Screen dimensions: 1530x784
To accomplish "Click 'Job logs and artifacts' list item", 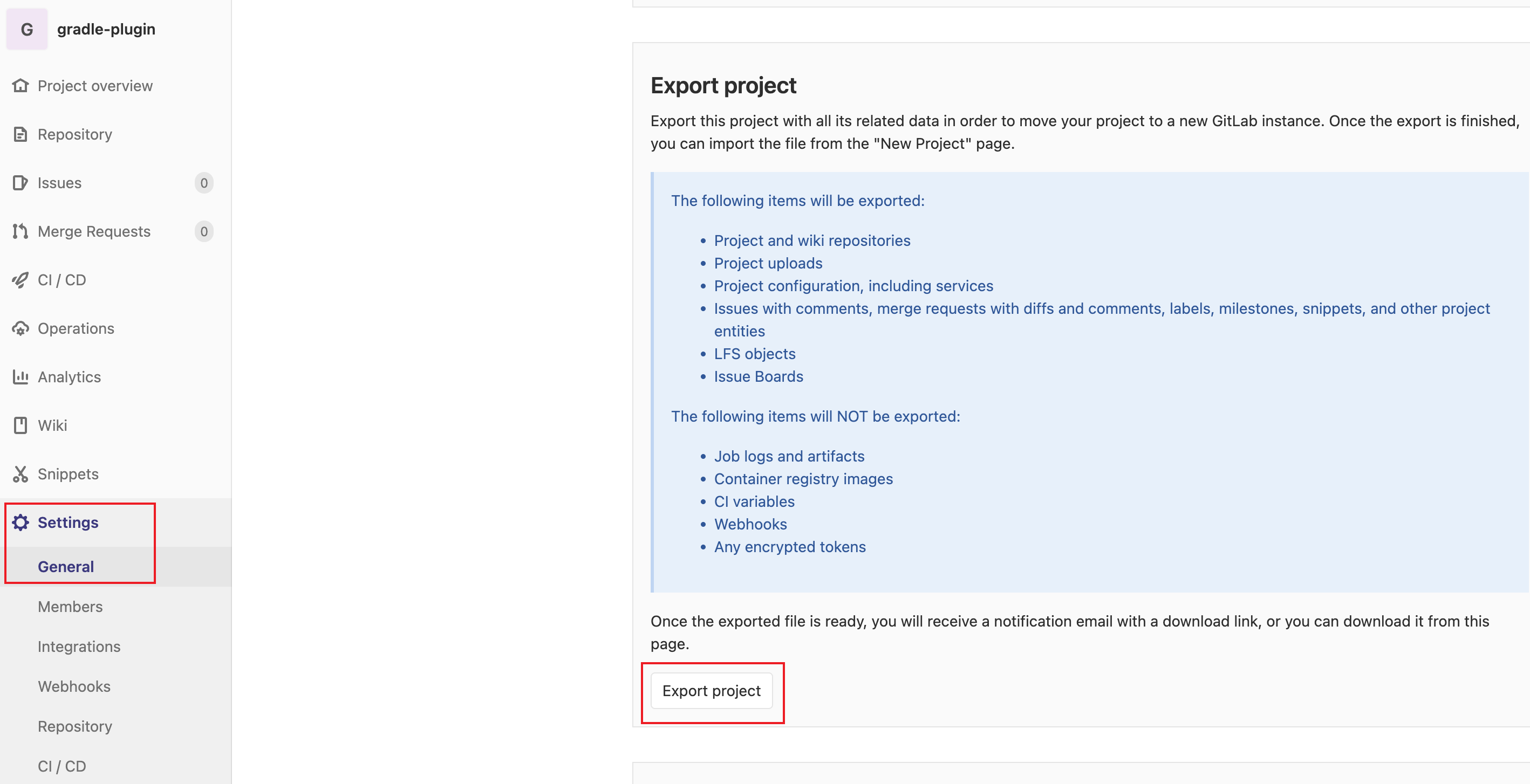I will click(789, 456).
